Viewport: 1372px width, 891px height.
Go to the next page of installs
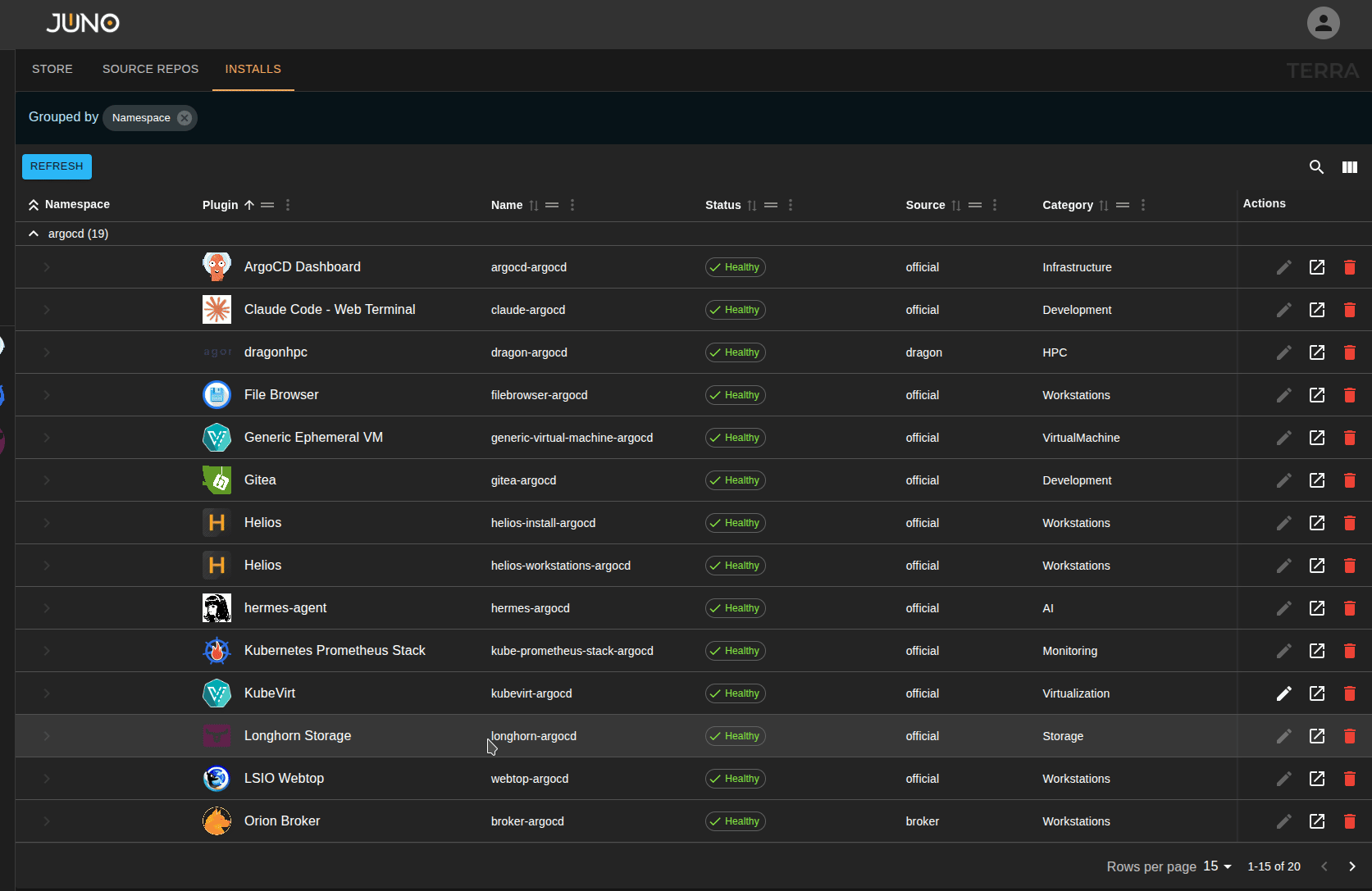pyautogui.click(x=1352, y=866)
